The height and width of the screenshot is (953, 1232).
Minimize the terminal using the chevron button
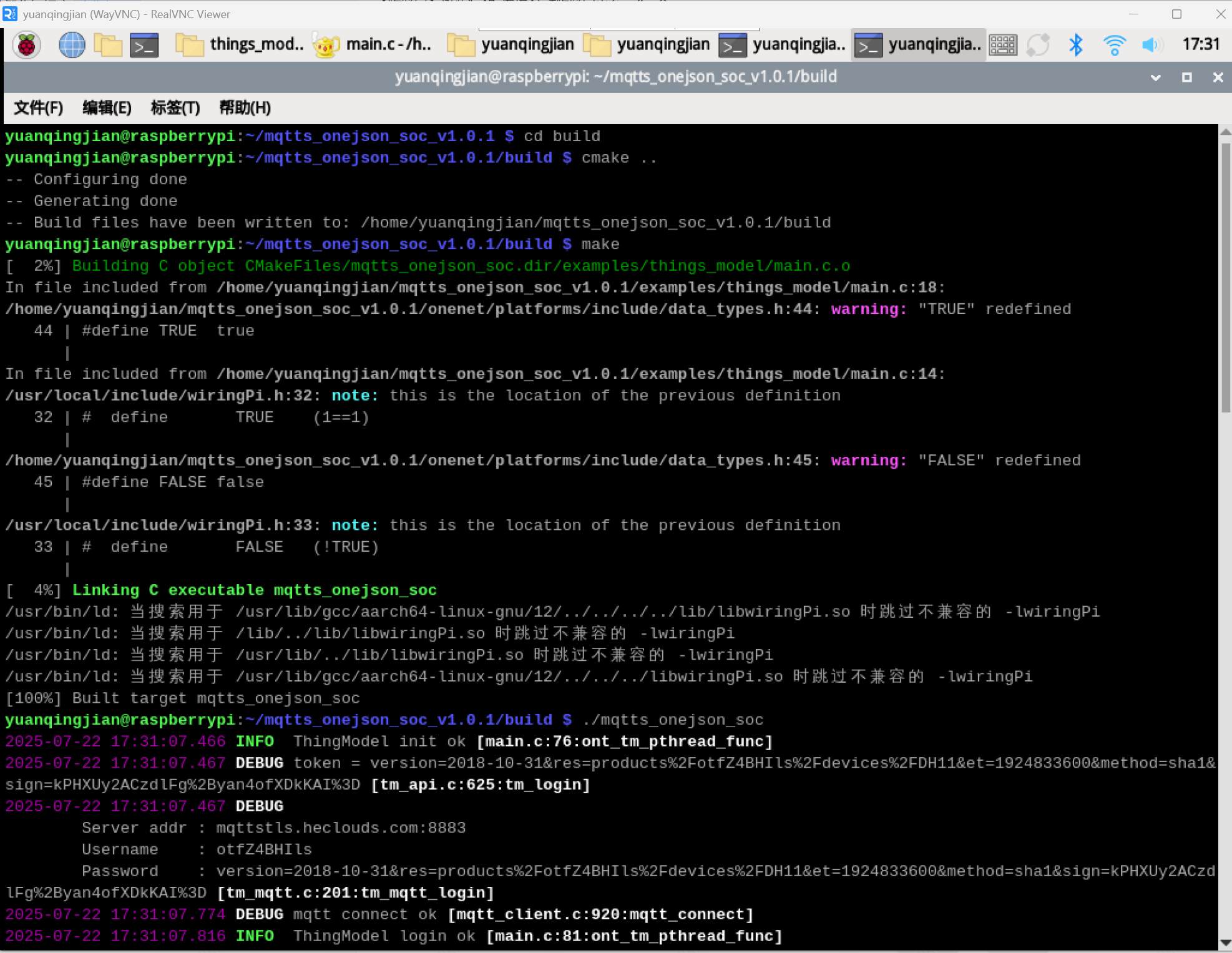pos(1156,77)
